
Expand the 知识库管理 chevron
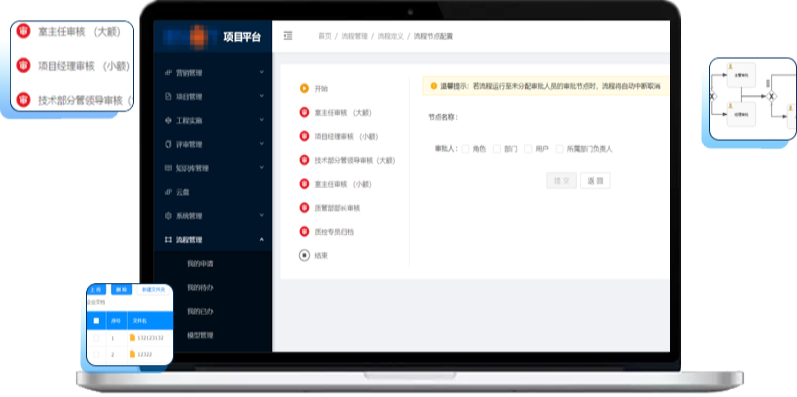(262, 167)
